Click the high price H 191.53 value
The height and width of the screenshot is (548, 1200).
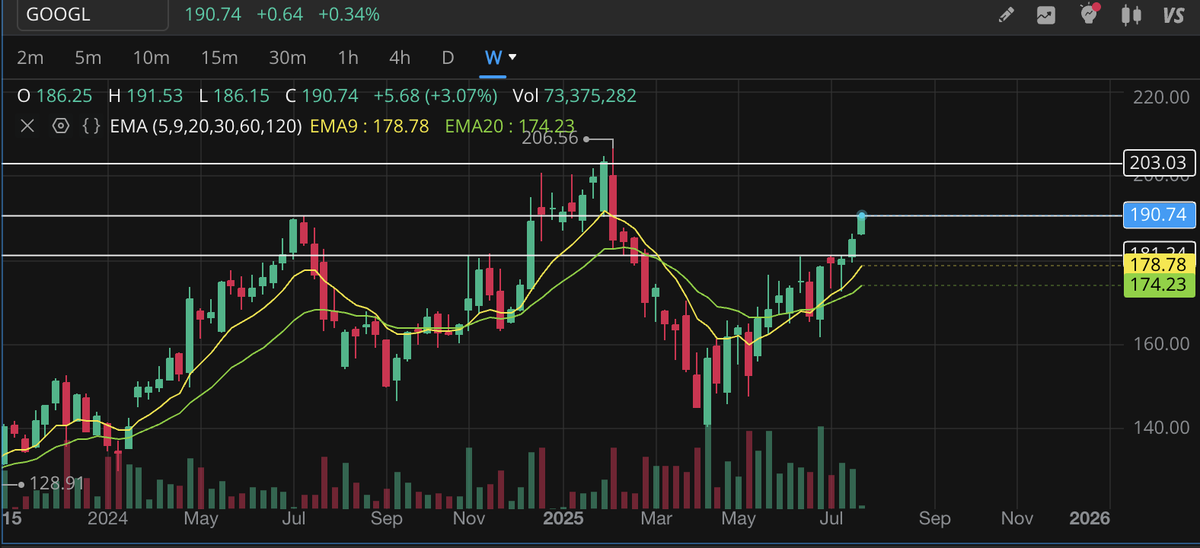[145, 96]
